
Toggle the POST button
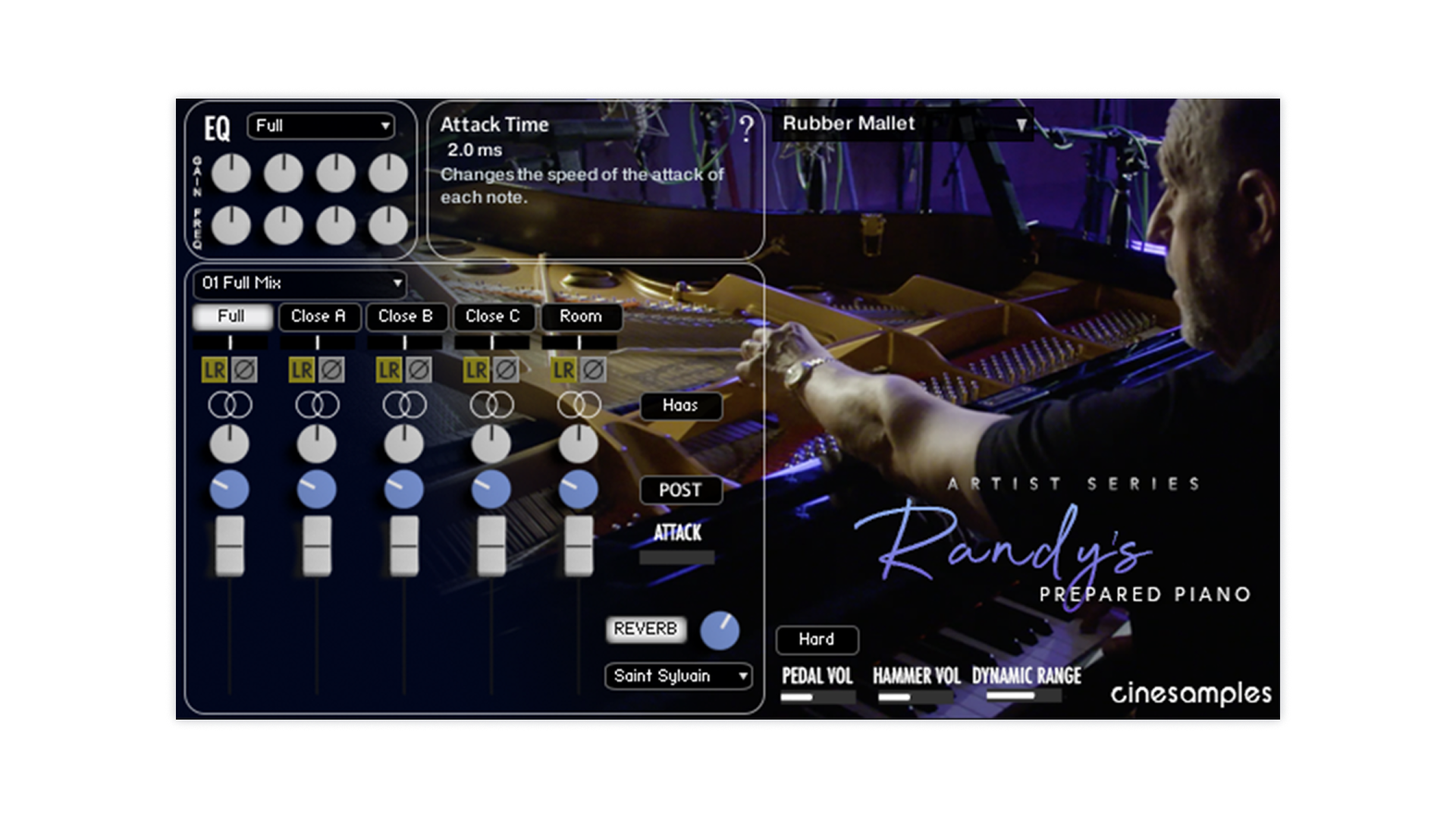(x=680, y=490)
